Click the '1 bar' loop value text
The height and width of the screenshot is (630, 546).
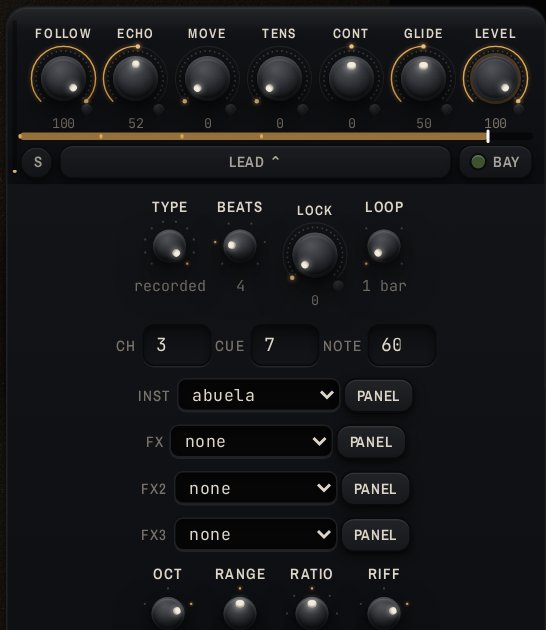point(384,286)
